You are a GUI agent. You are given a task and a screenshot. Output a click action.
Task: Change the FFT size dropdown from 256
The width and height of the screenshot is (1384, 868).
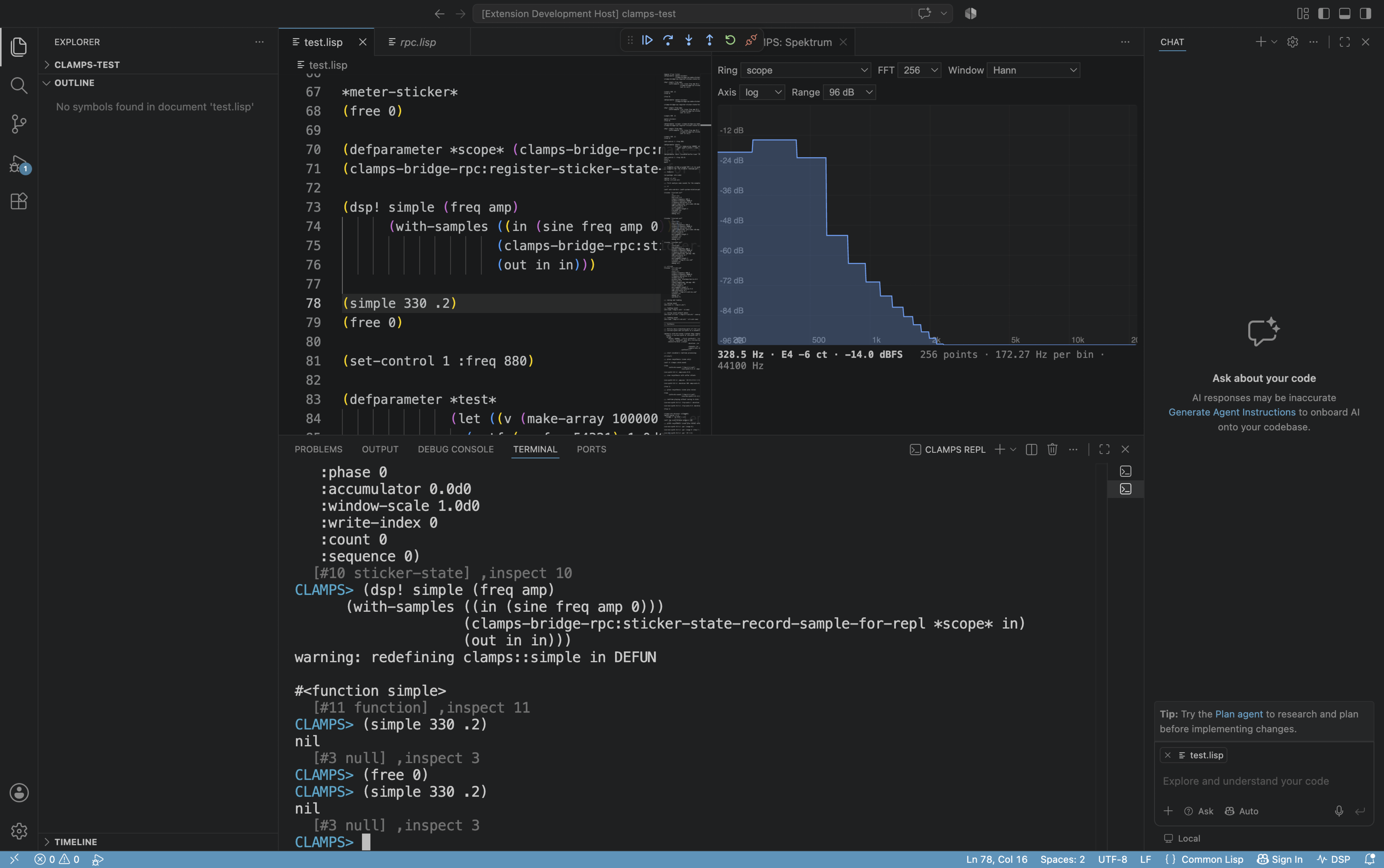(x=919, y=70)
